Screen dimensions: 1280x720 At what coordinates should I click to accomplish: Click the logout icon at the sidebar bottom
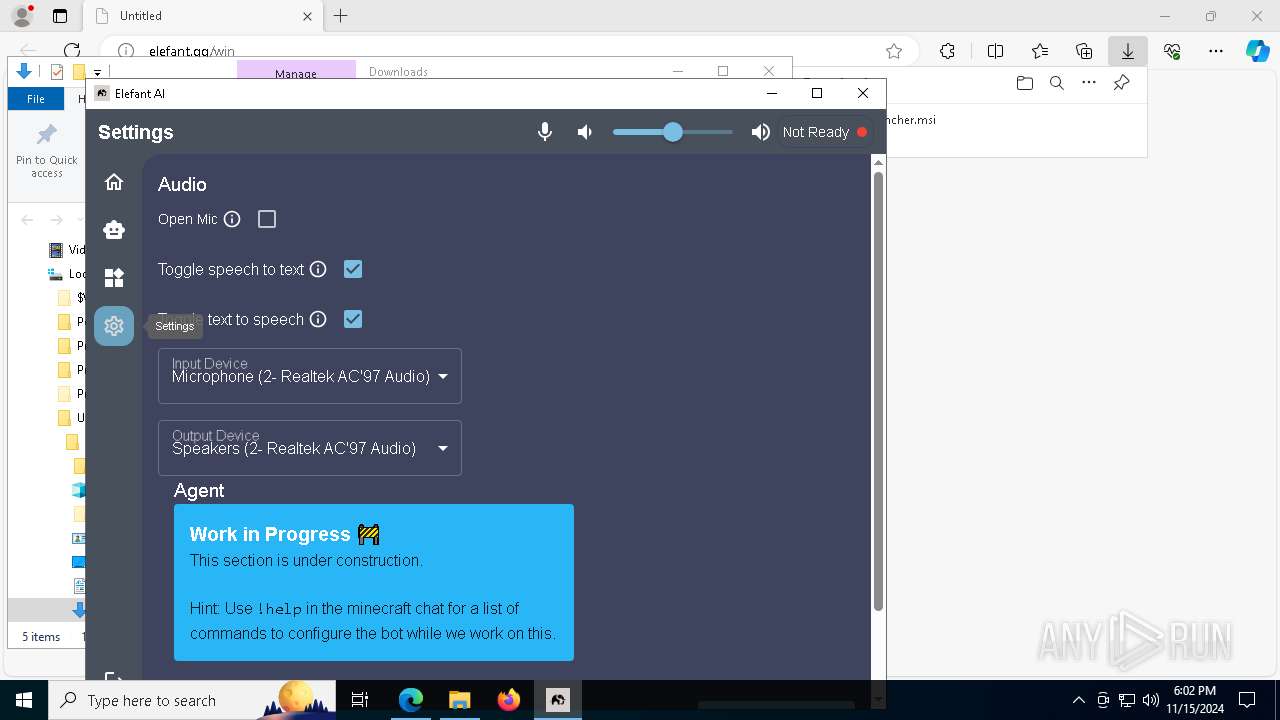[x=114, y=679]
